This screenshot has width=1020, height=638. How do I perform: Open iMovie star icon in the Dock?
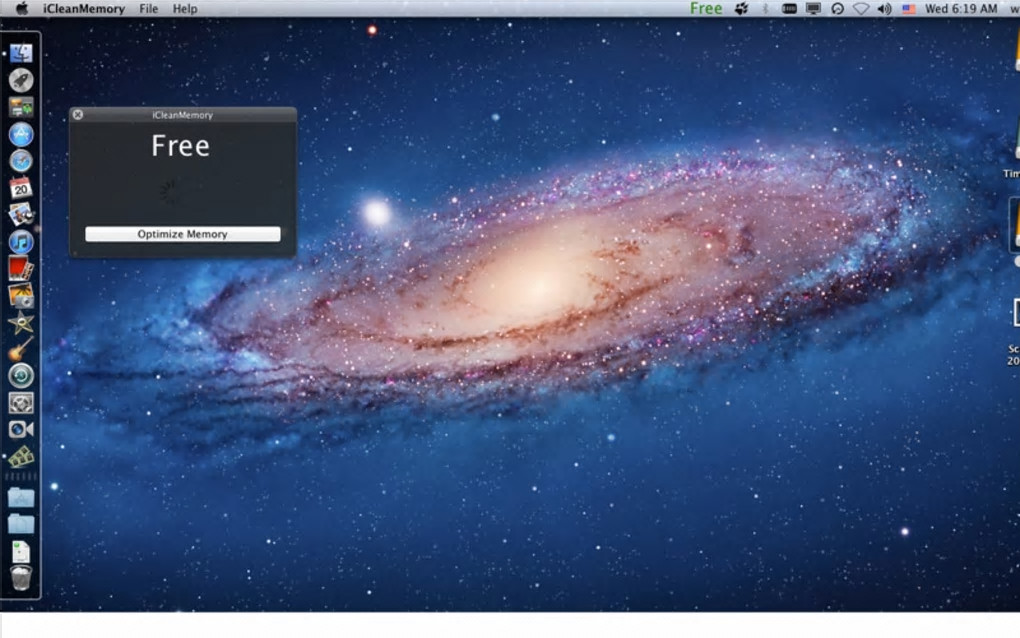(x=21, y=322)
